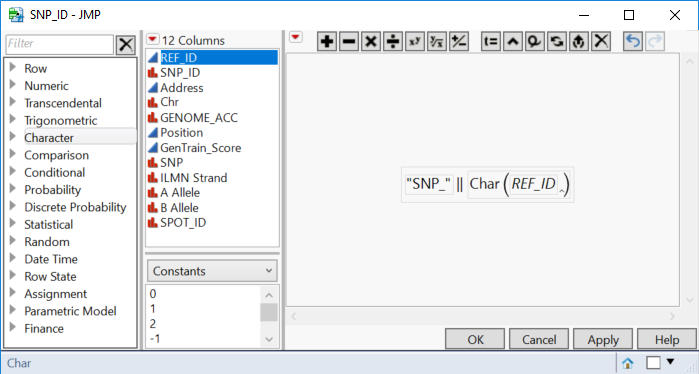Open the formula editor red triangle menu

(x=296, y=37)
